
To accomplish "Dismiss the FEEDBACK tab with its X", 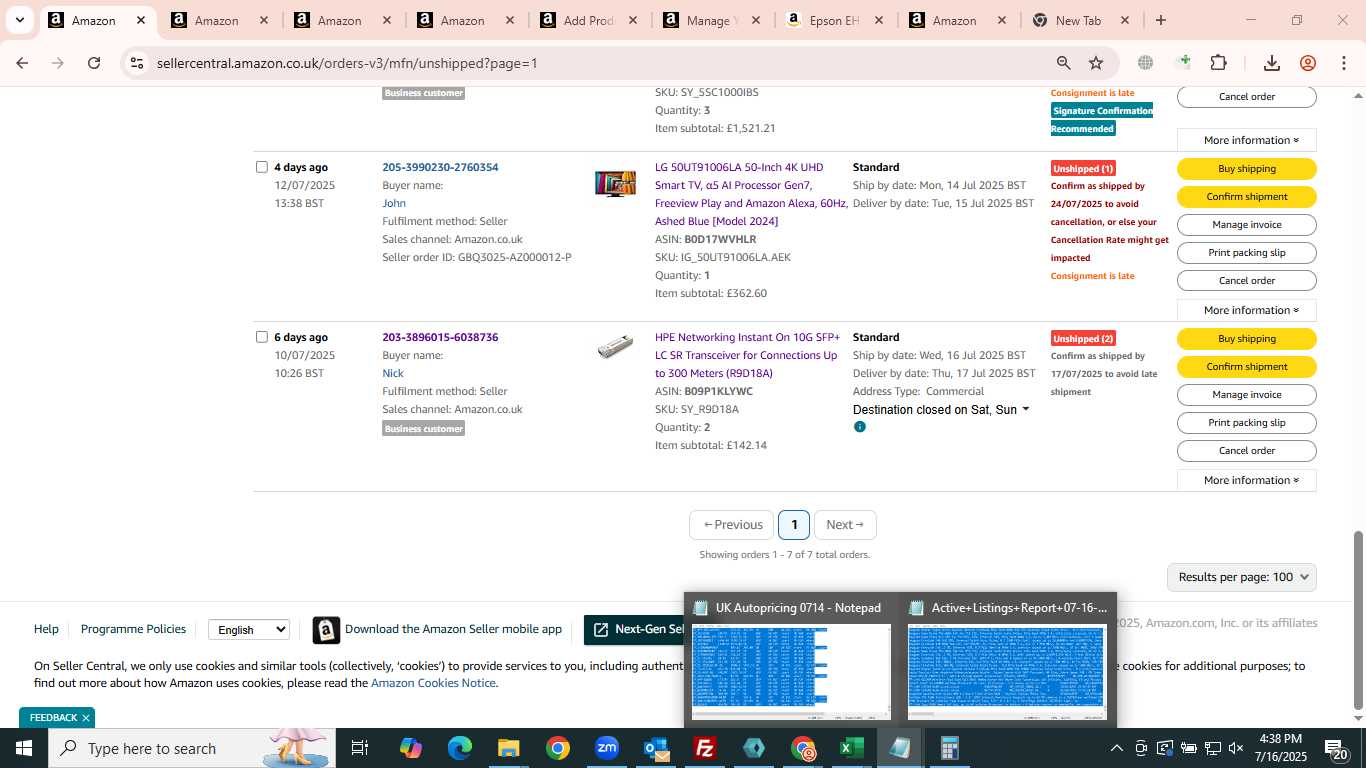I will click(x=86, y=718).
